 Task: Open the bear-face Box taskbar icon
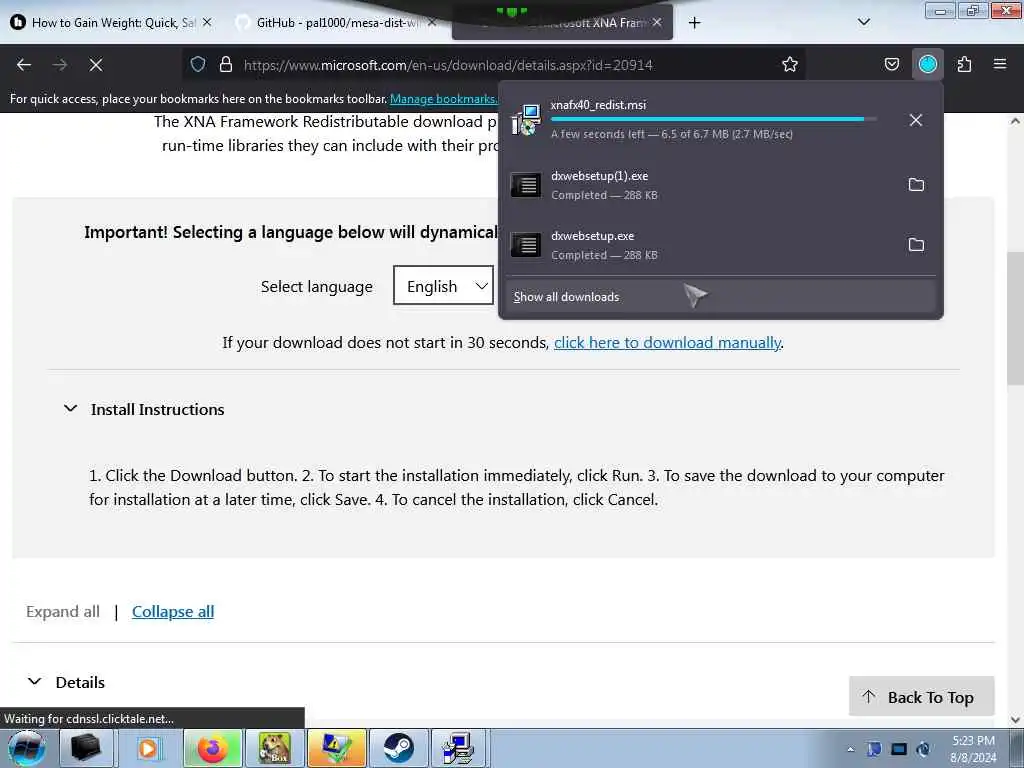(274, 748)
